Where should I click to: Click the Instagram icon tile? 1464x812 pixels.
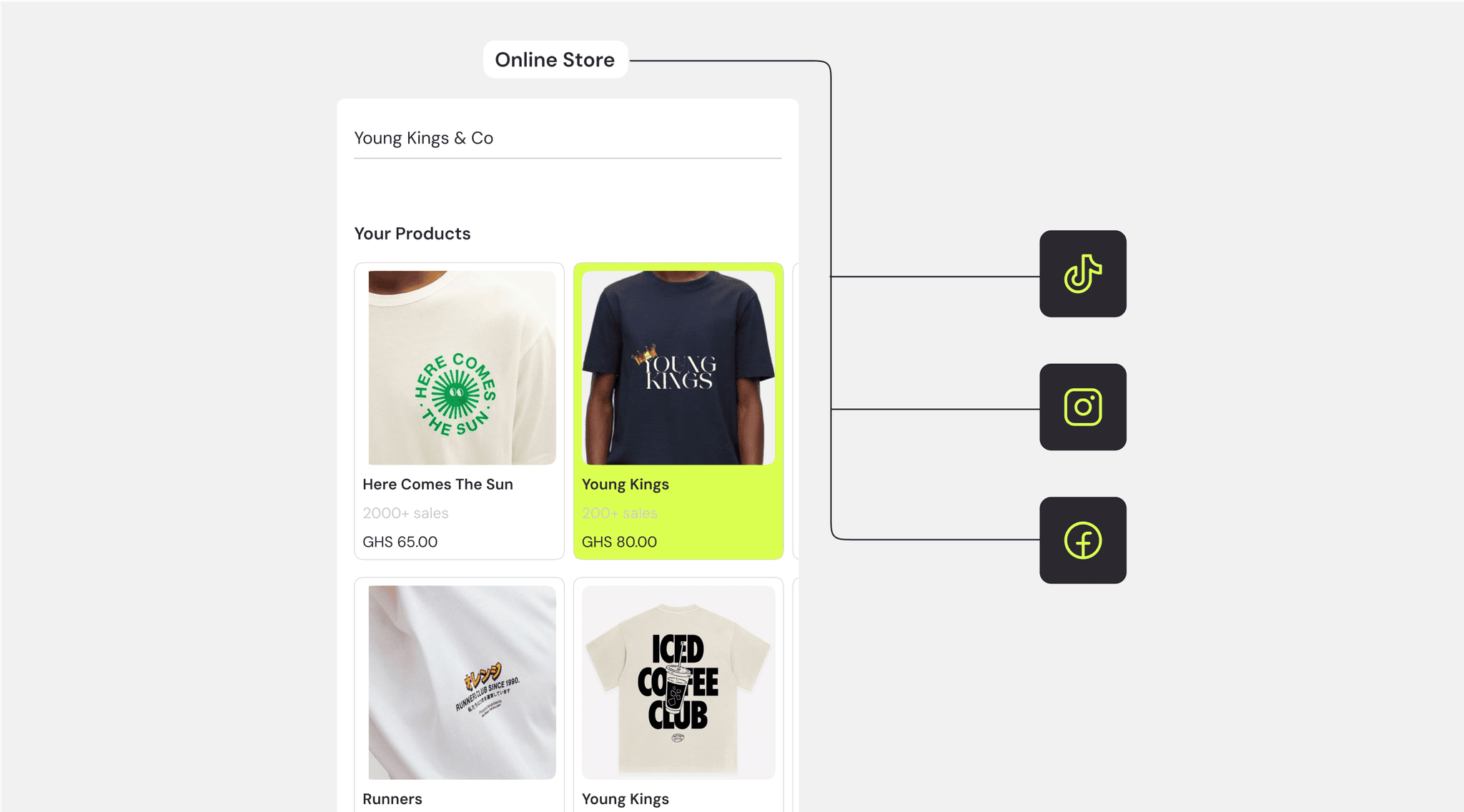point(1082,407)
